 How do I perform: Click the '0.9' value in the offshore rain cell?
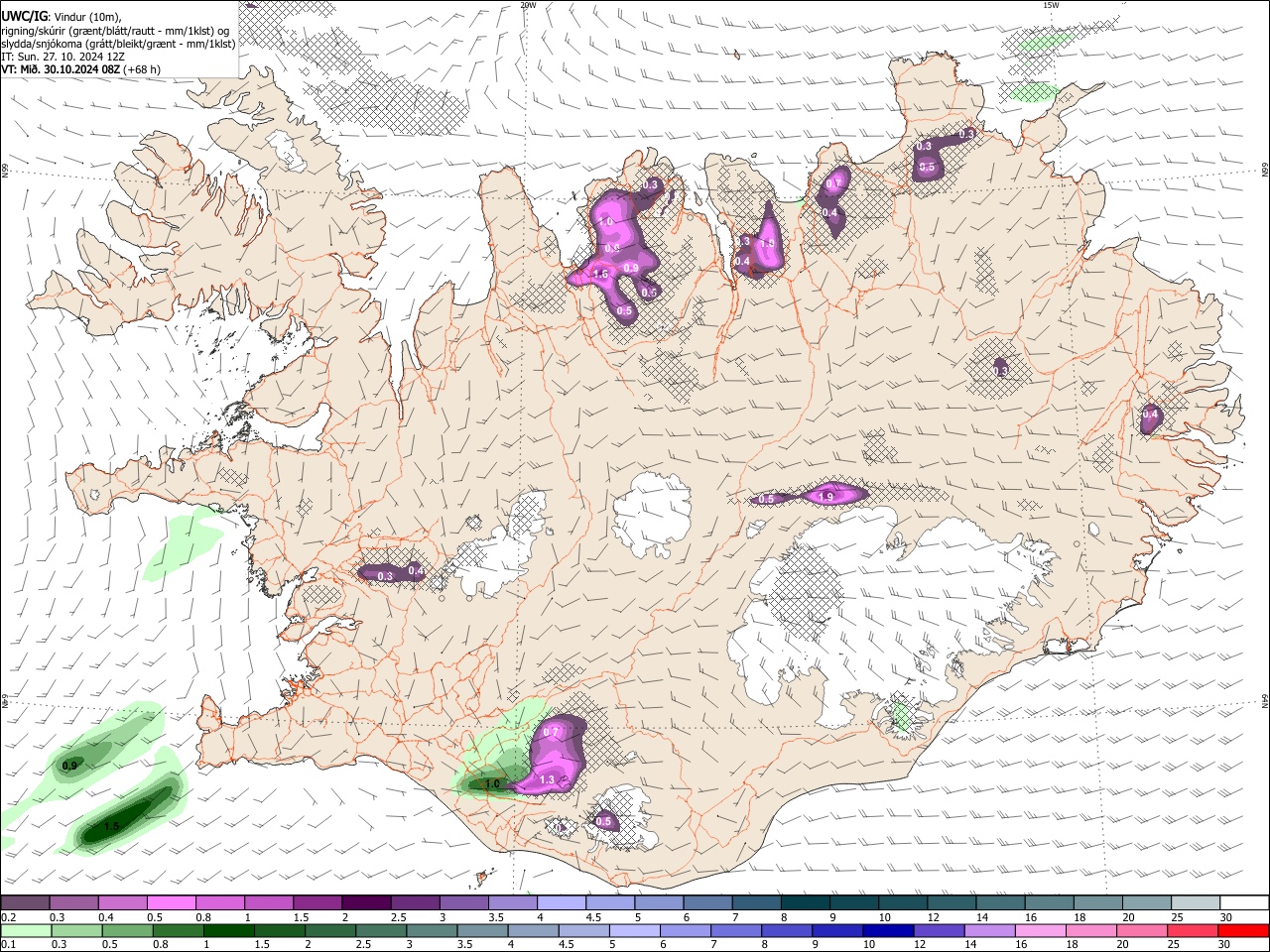point(69,766)
